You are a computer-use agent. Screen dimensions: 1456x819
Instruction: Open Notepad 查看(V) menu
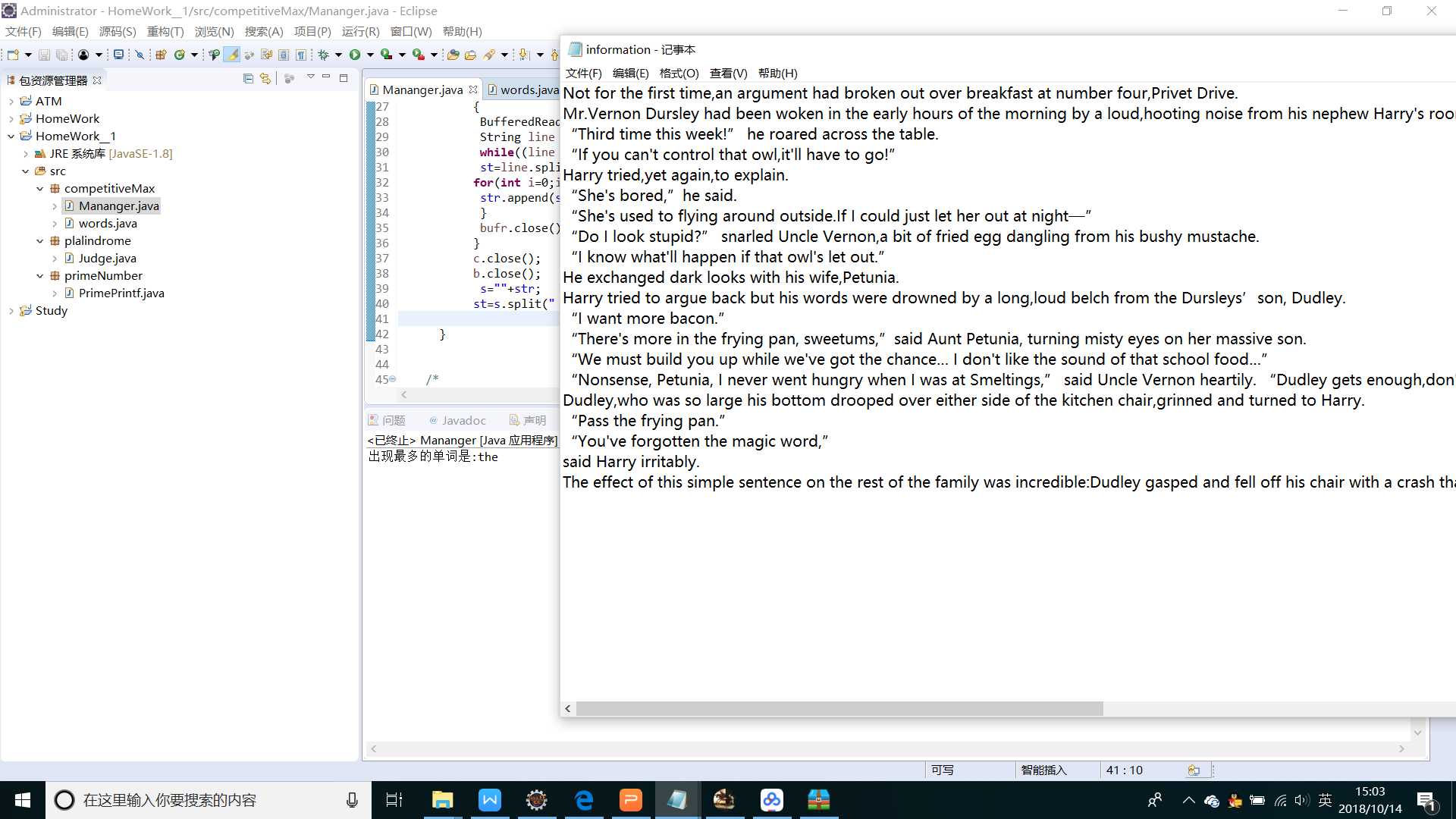pyautogui.click(x=728, y=73)
